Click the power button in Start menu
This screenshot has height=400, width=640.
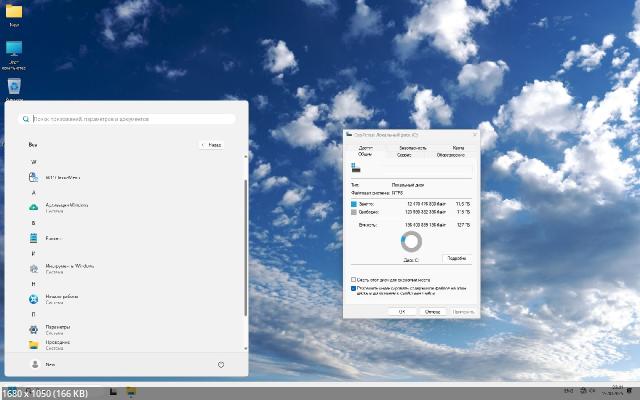(221, 365)
